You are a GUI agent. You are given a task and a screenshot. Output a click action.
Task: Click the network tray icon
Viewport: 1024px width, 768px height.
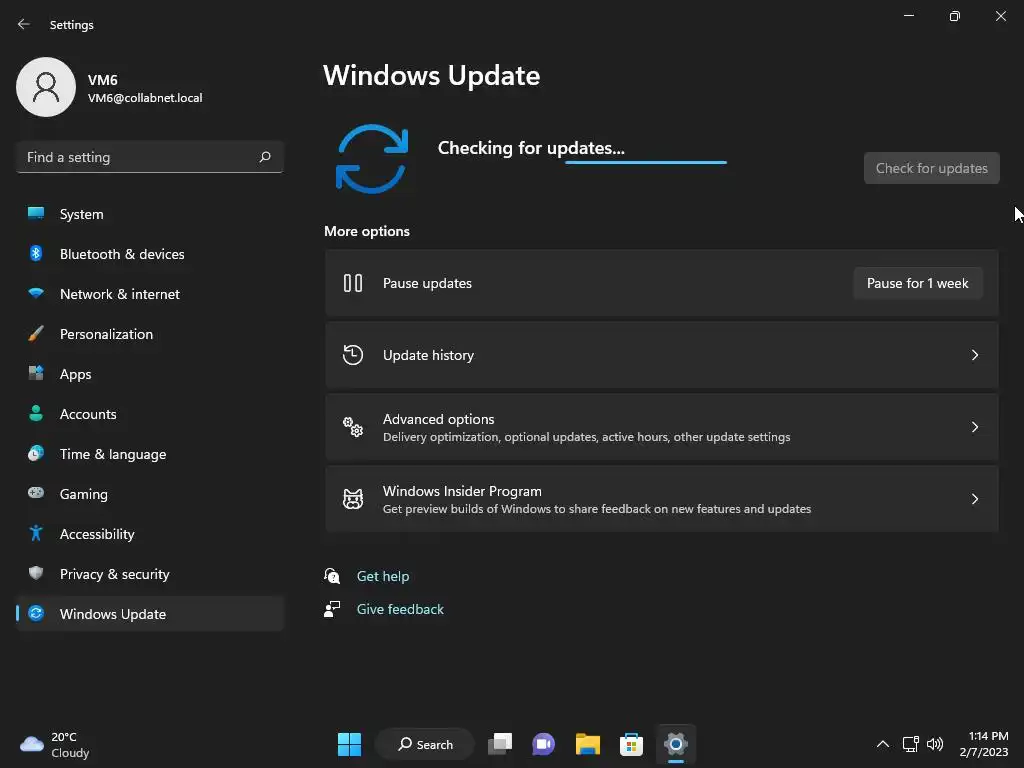[x=910, y=744]
